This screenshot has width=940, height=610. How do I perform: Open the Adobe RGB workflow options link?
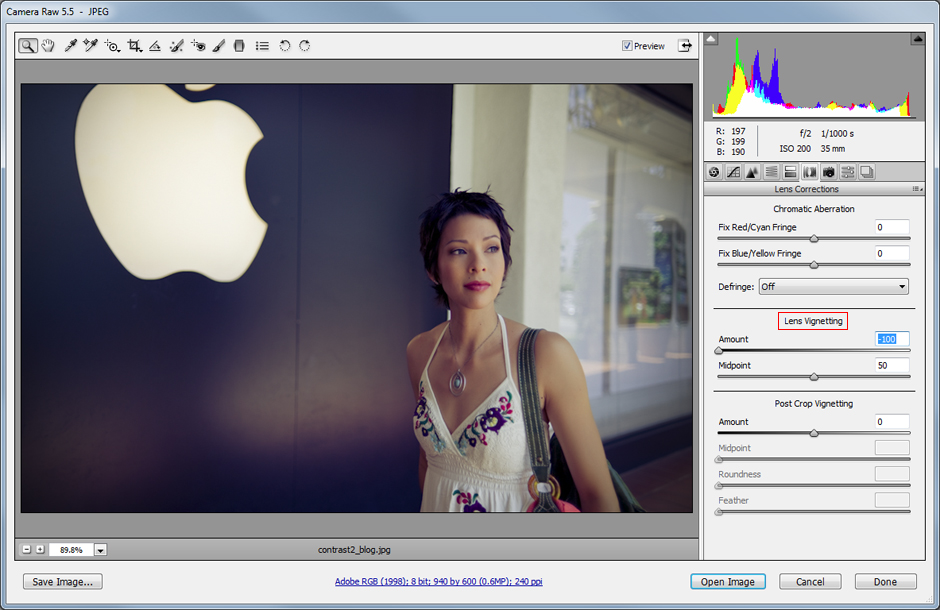(439, 581)
